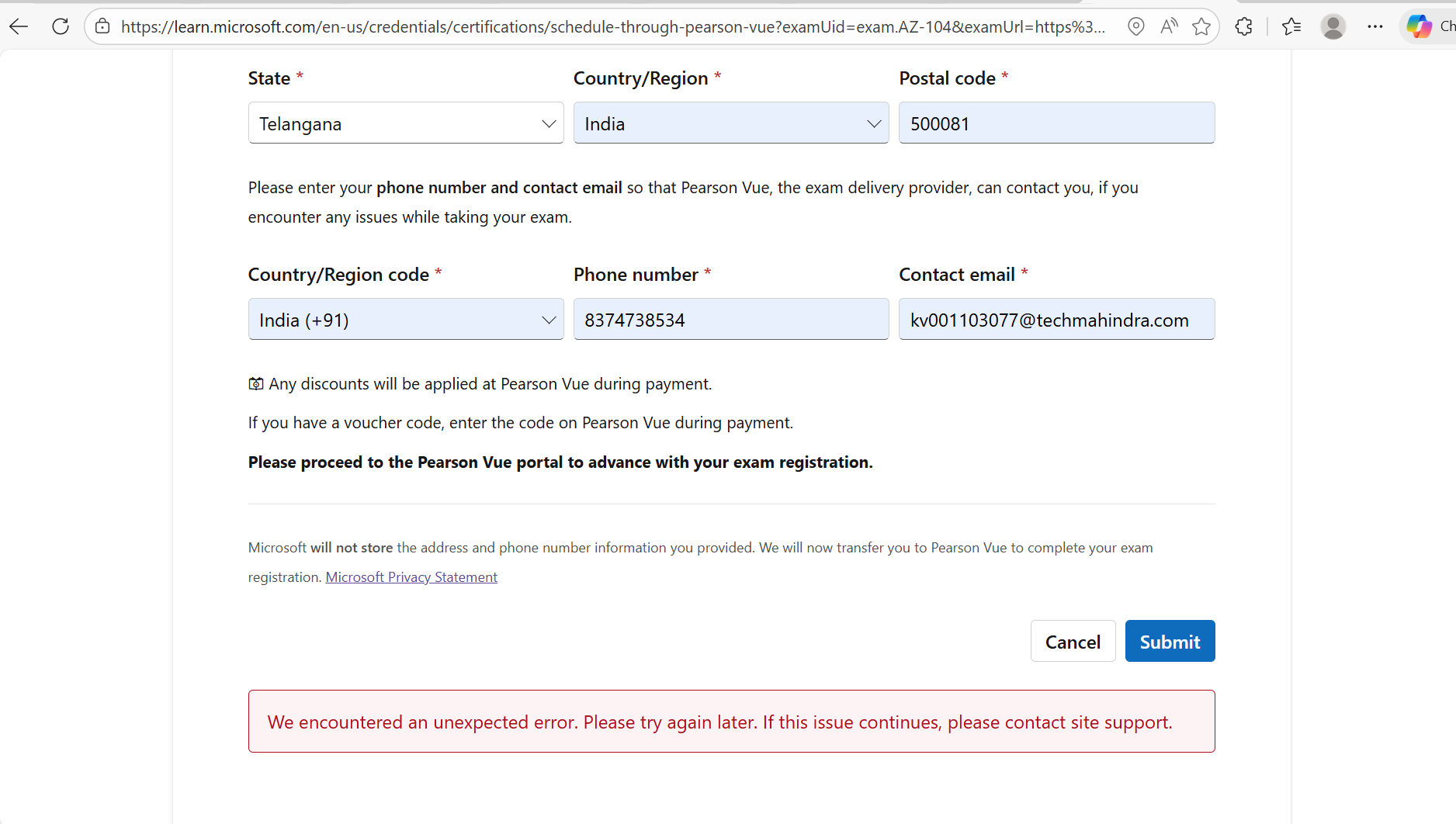
Task: Click the 'State' field label
Action: pyautogui.click(x=269, y=78)
